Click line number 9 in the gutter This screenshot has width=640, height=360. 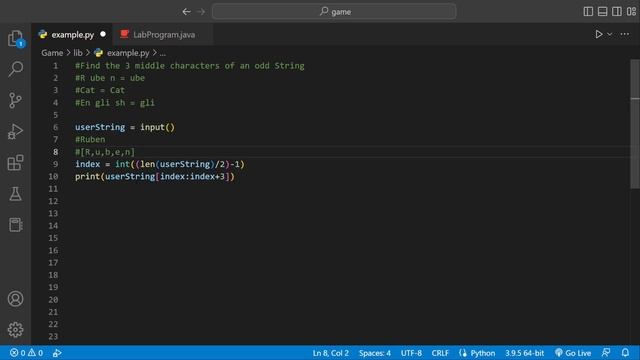(55, 164)
